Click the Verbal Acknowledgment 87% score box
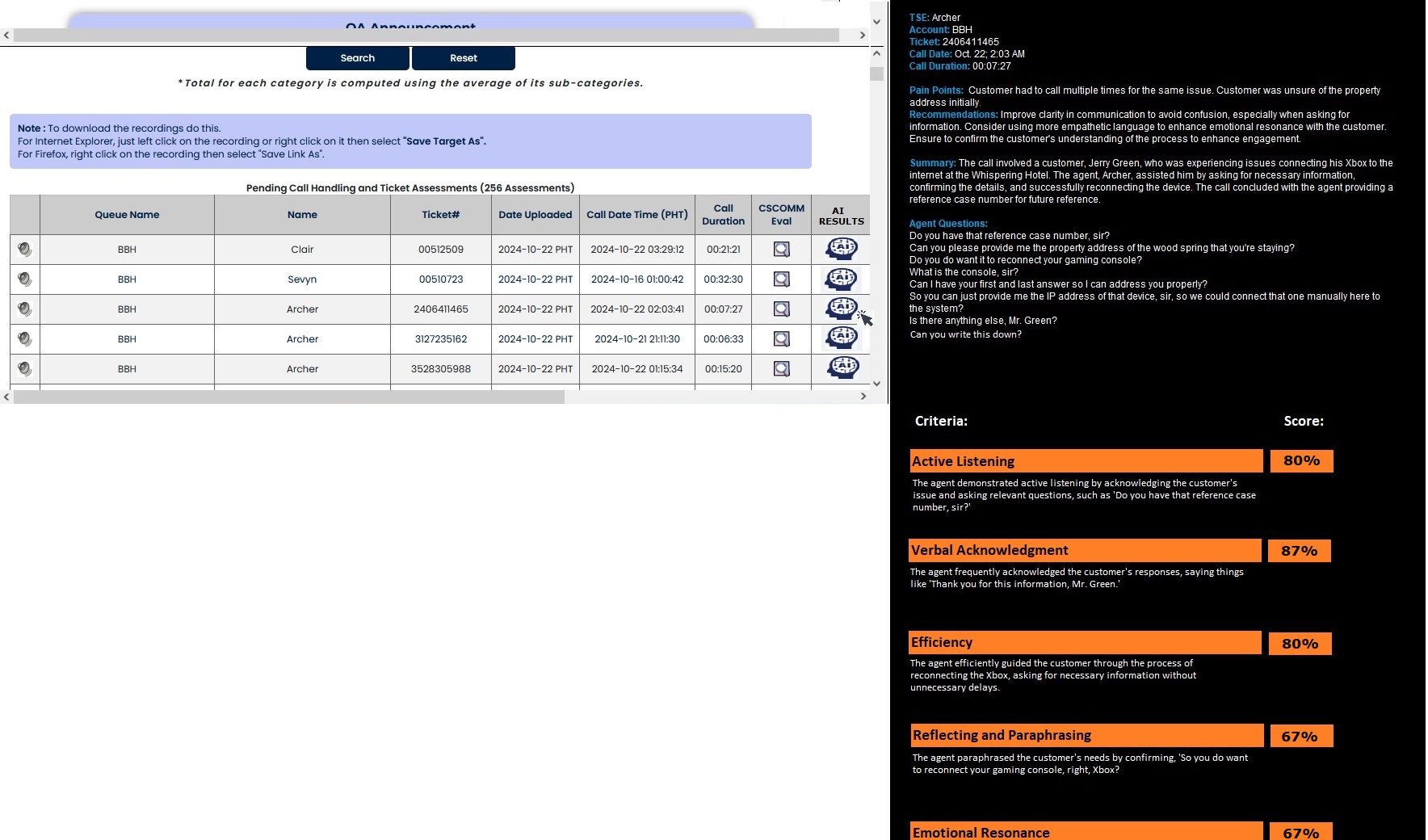The height and width of the screenshot is (840, 1428). (x=1299, y=551)
